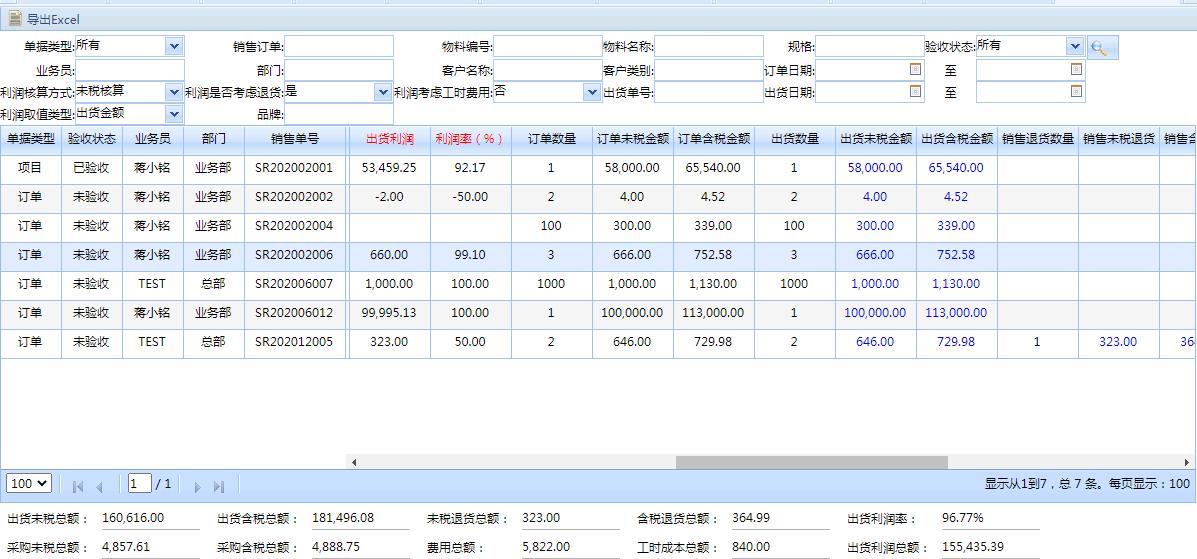1197x559 pixels.
Task: Open blue tax-included amount 113,000.00 link
Action: (956, 313)
